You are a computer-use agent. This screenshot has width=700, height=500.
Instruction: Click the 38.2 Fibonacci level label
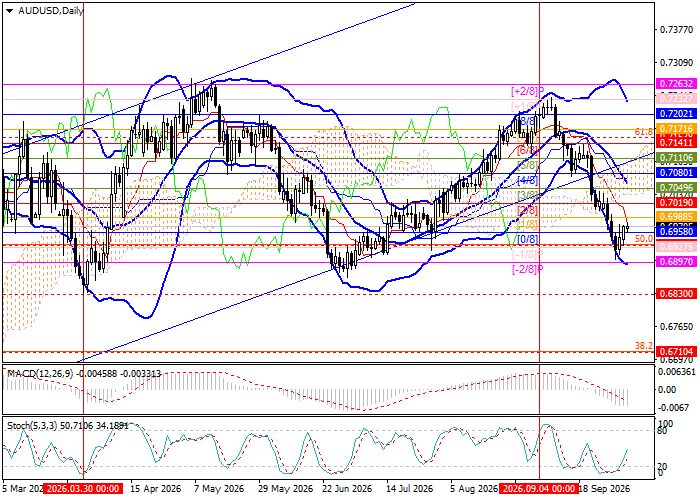click(644, 346)
